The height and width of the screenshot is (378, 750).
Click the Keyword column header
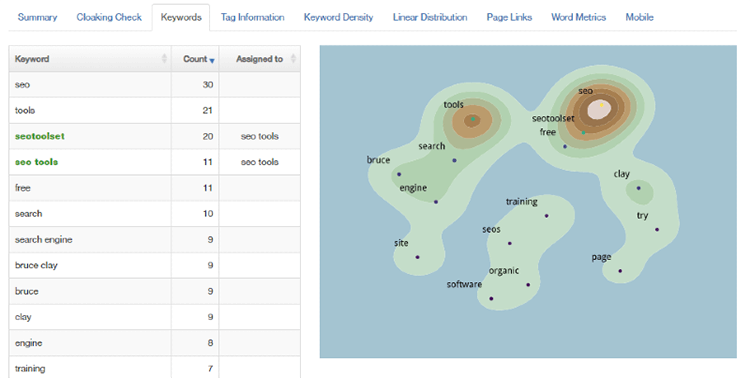point(90,59)
